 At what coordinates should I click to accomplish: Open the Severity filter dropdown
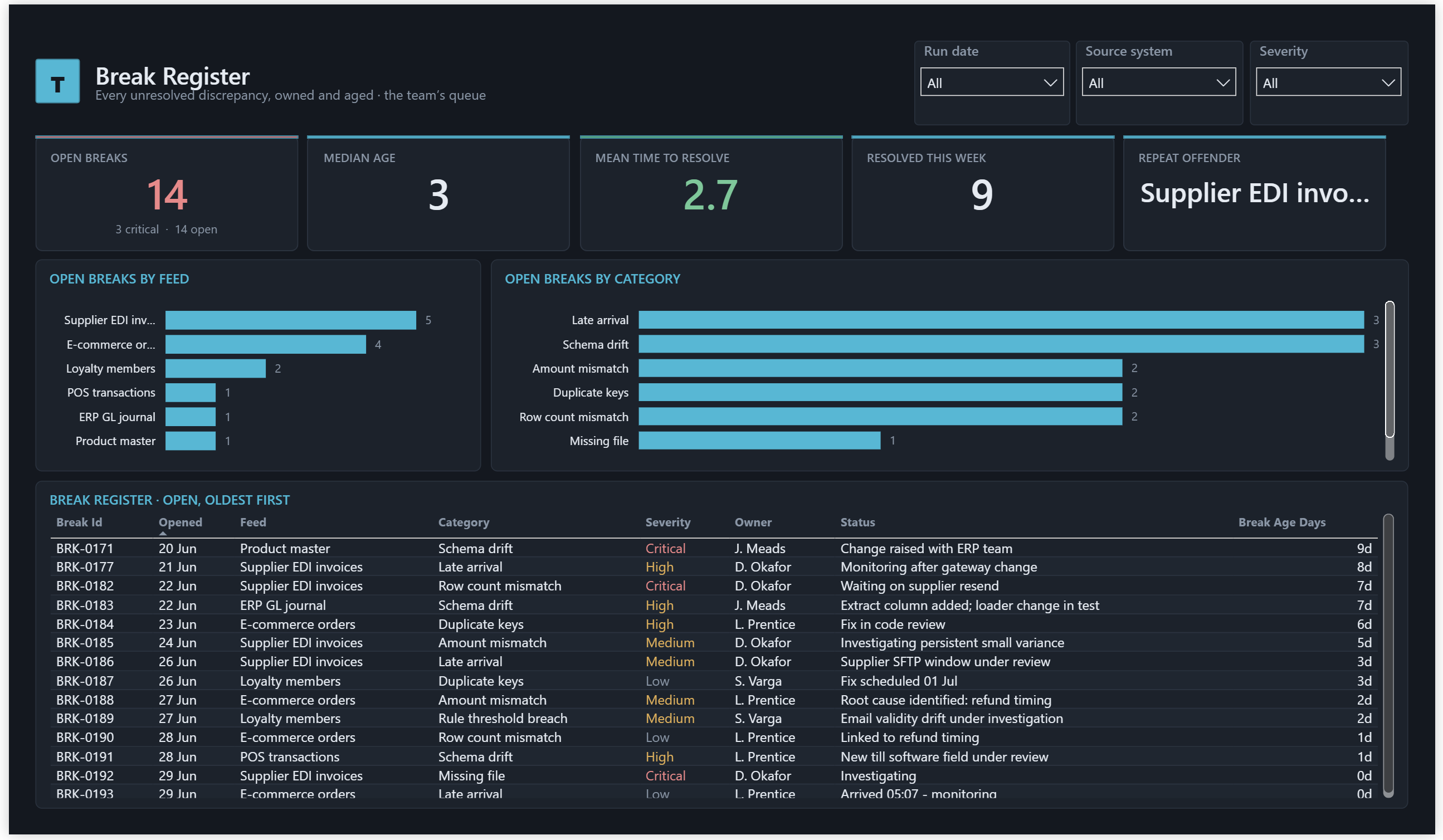(x=1328, y=82)
